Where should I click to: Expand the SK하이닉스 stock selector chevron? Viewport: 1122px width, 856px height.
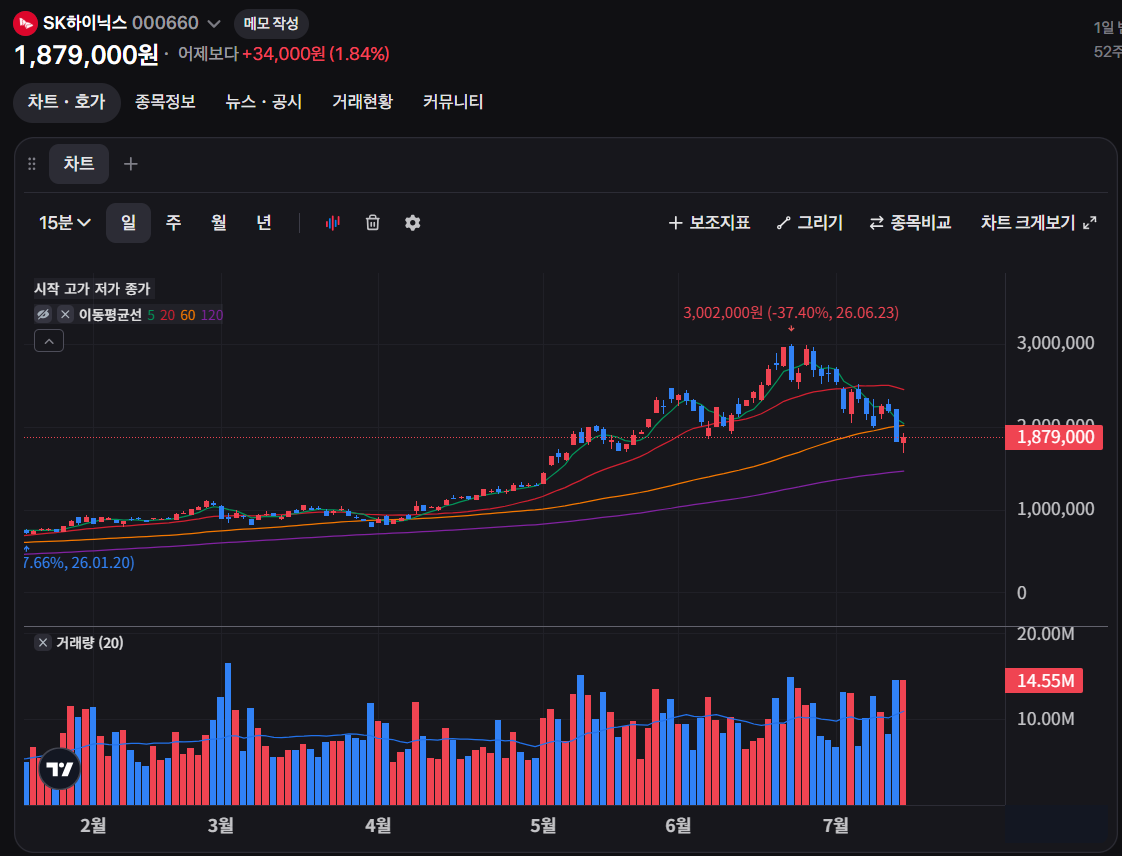tap(213, 24)
